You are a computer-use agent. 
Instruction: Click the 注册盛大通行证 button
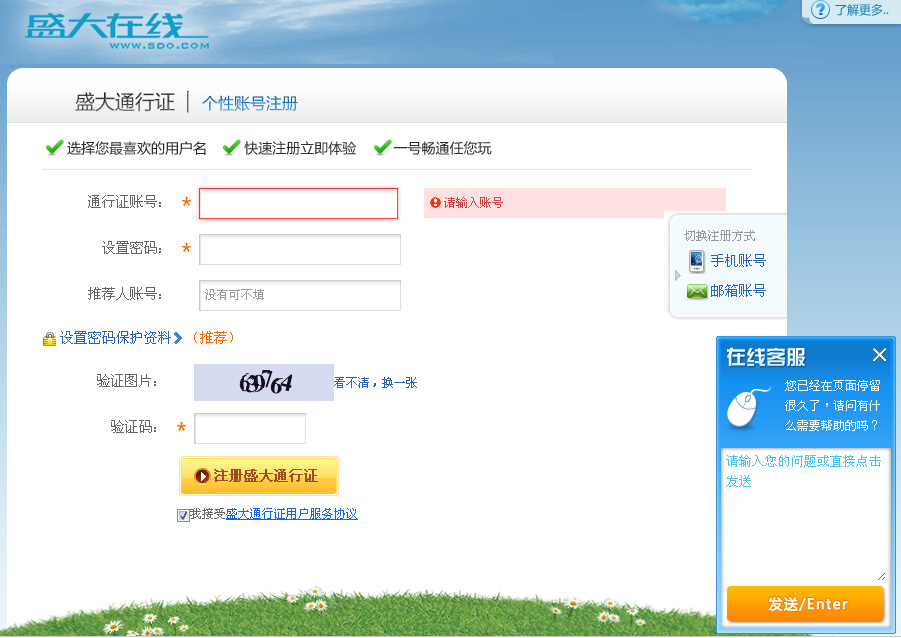259,476
